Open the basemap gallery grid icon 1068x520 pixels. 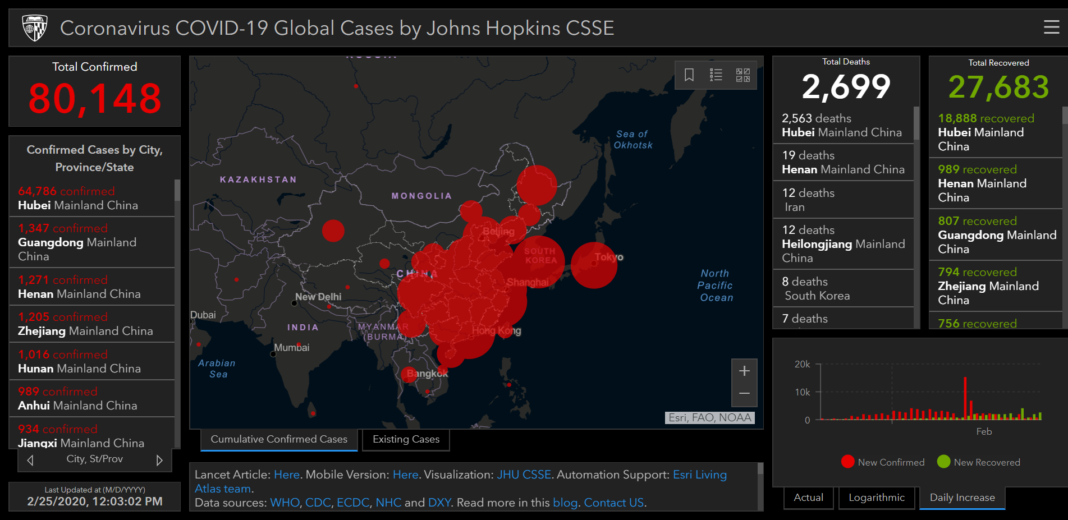coord(743,75)
